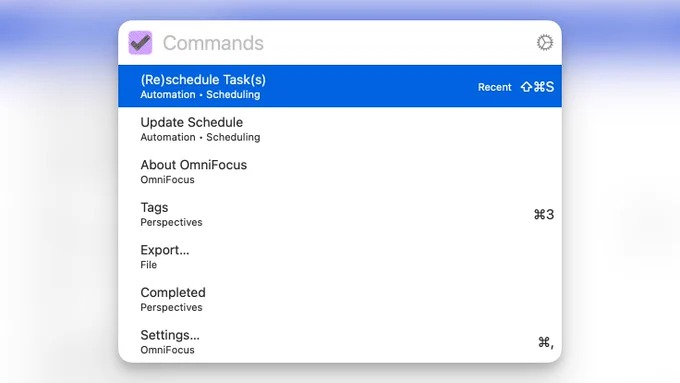The image size is (680, 383).
Task: Run the (Re)schedule Task(s) command
Action: [x=340, y=86]
